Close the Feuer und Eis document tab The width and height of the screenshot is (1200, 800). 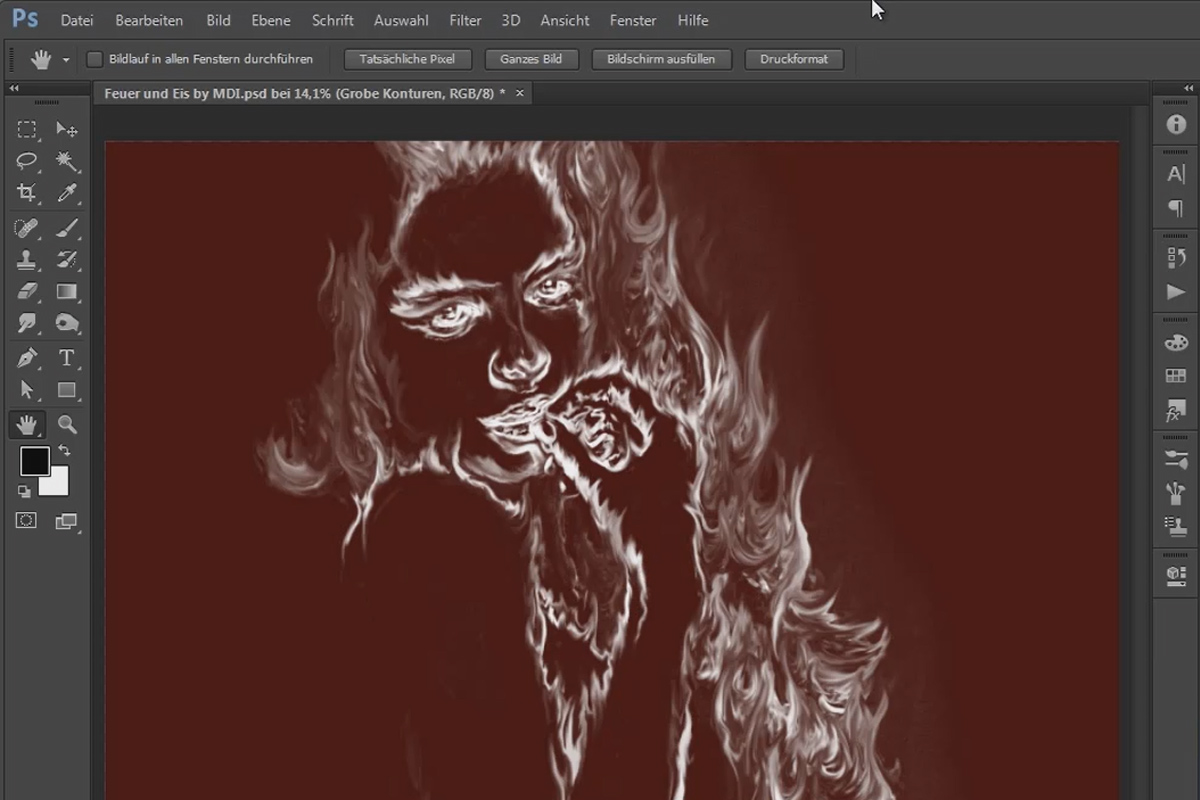click(x=520, y=93)
